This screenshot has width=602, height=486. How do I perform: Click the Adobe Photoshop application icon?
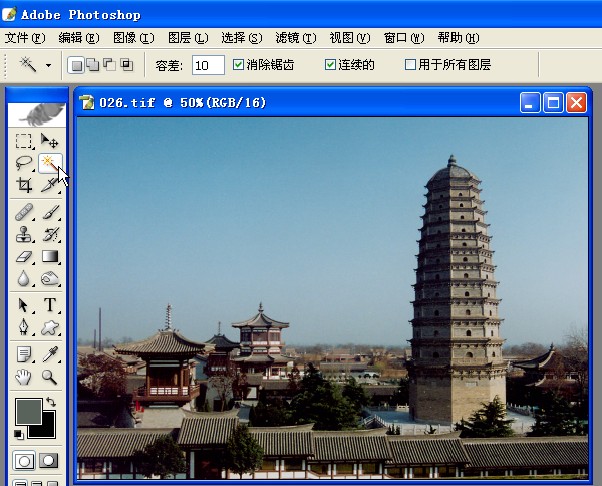(x=9, y=14)
